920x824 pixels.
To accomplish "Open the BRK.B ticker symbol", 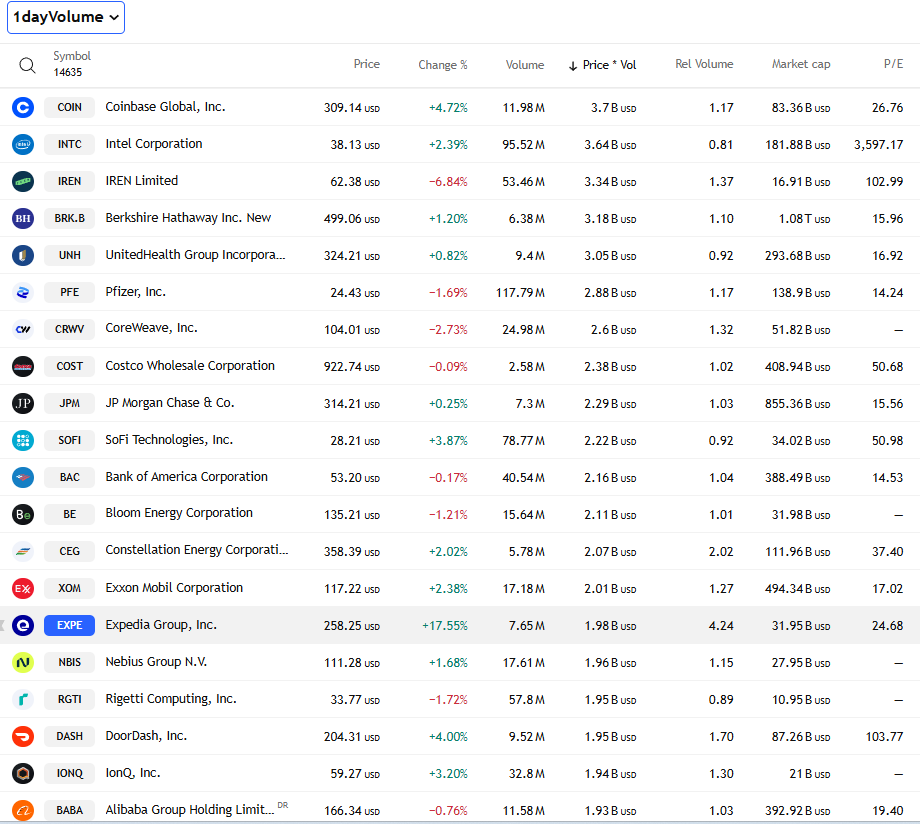I will (69, 218).
